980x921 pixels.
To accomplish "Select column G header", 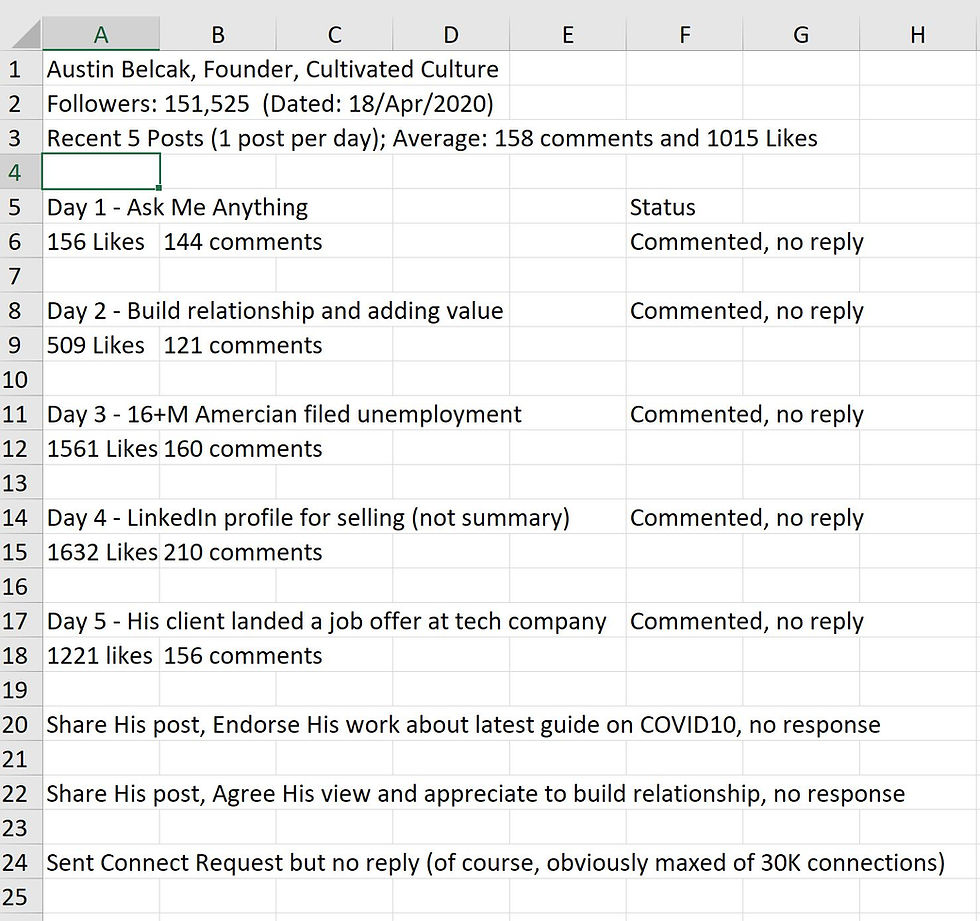I will tap(801, 34).
